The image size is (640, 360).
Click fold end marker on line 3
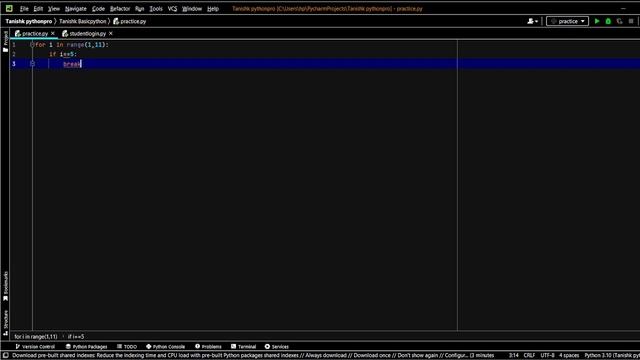click(x=32, y=64)
